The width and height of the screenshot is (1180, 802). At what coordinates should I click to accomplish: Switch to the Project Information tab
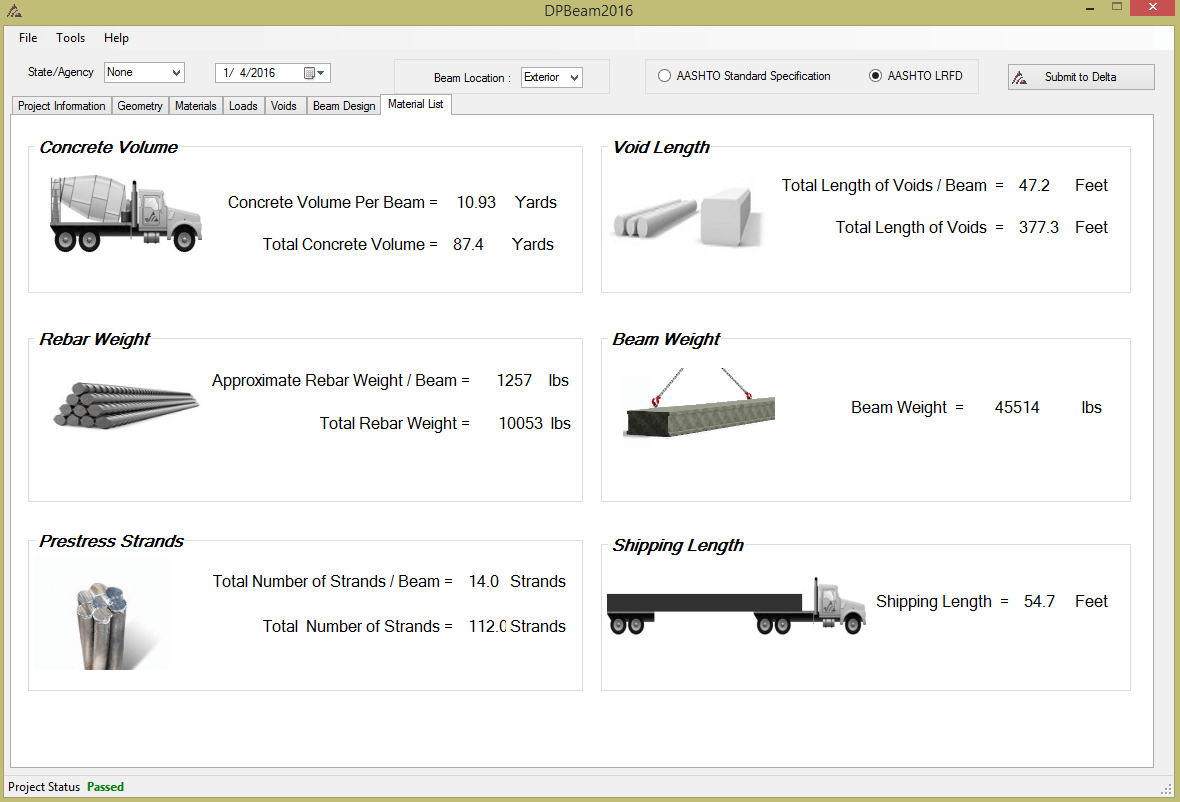click(x=61, y=106)
